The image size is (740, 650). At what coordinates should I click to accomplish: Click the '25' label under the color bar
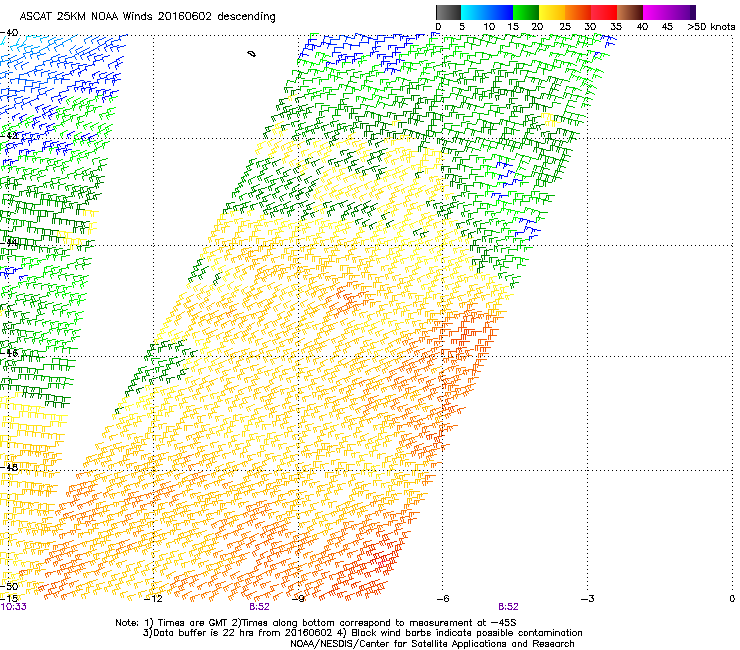(x=565, y=26)
